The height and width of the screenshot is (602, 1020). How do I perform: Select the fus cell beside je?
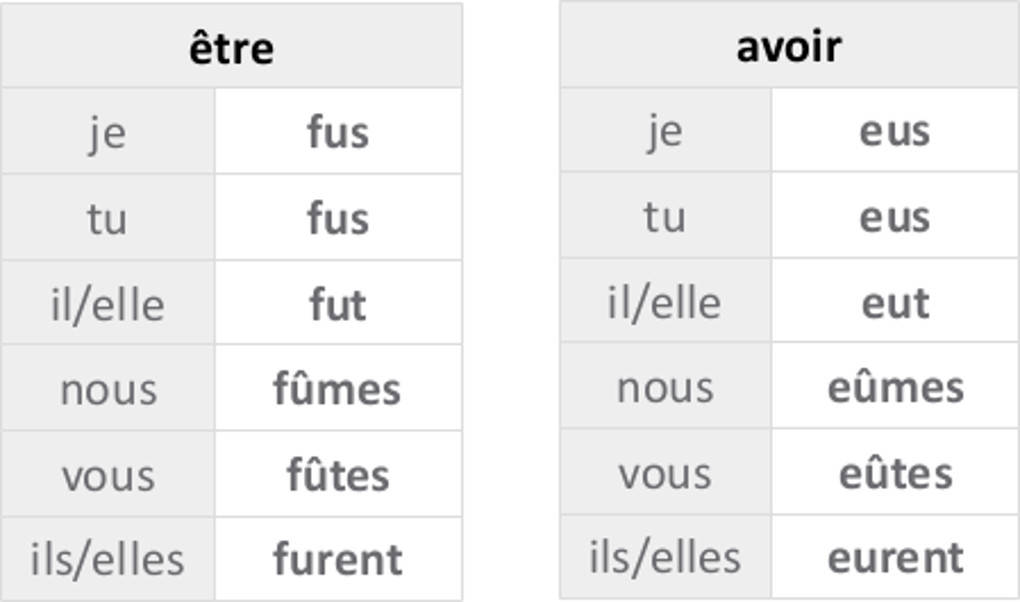pos(338,132)
